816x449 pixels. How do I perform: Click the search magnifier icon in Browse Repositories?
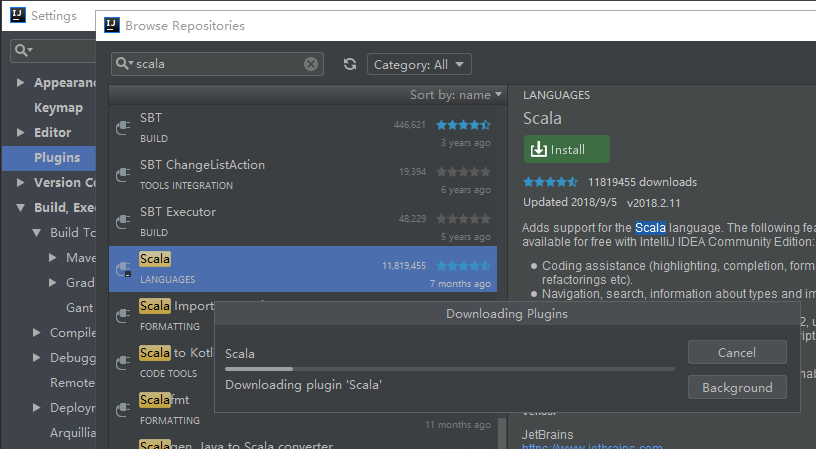coord(124,63)
